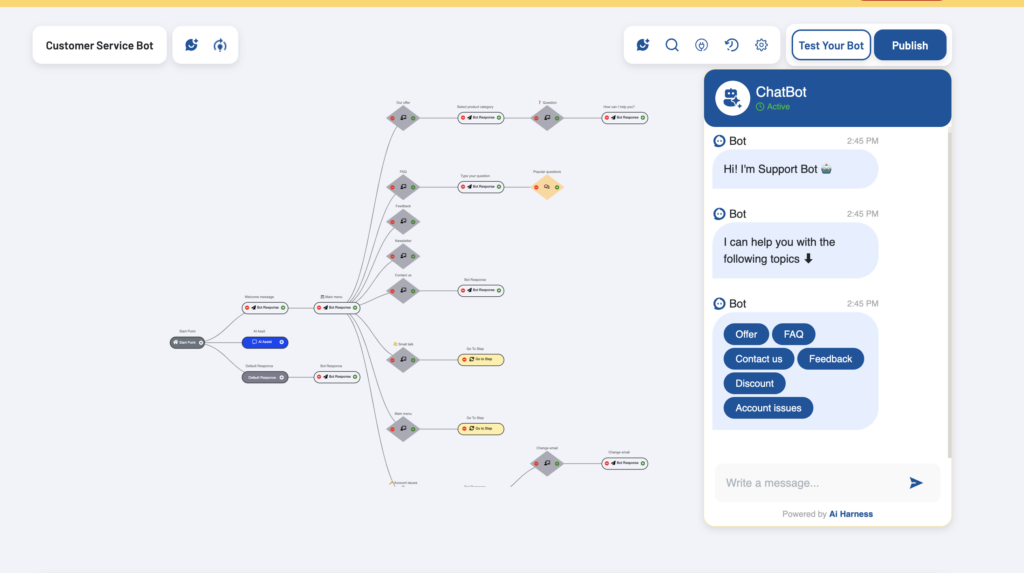Click the Hi! I'm Support Bot message
Viewport: 1024px width, 573px height.
click(795, 169)
